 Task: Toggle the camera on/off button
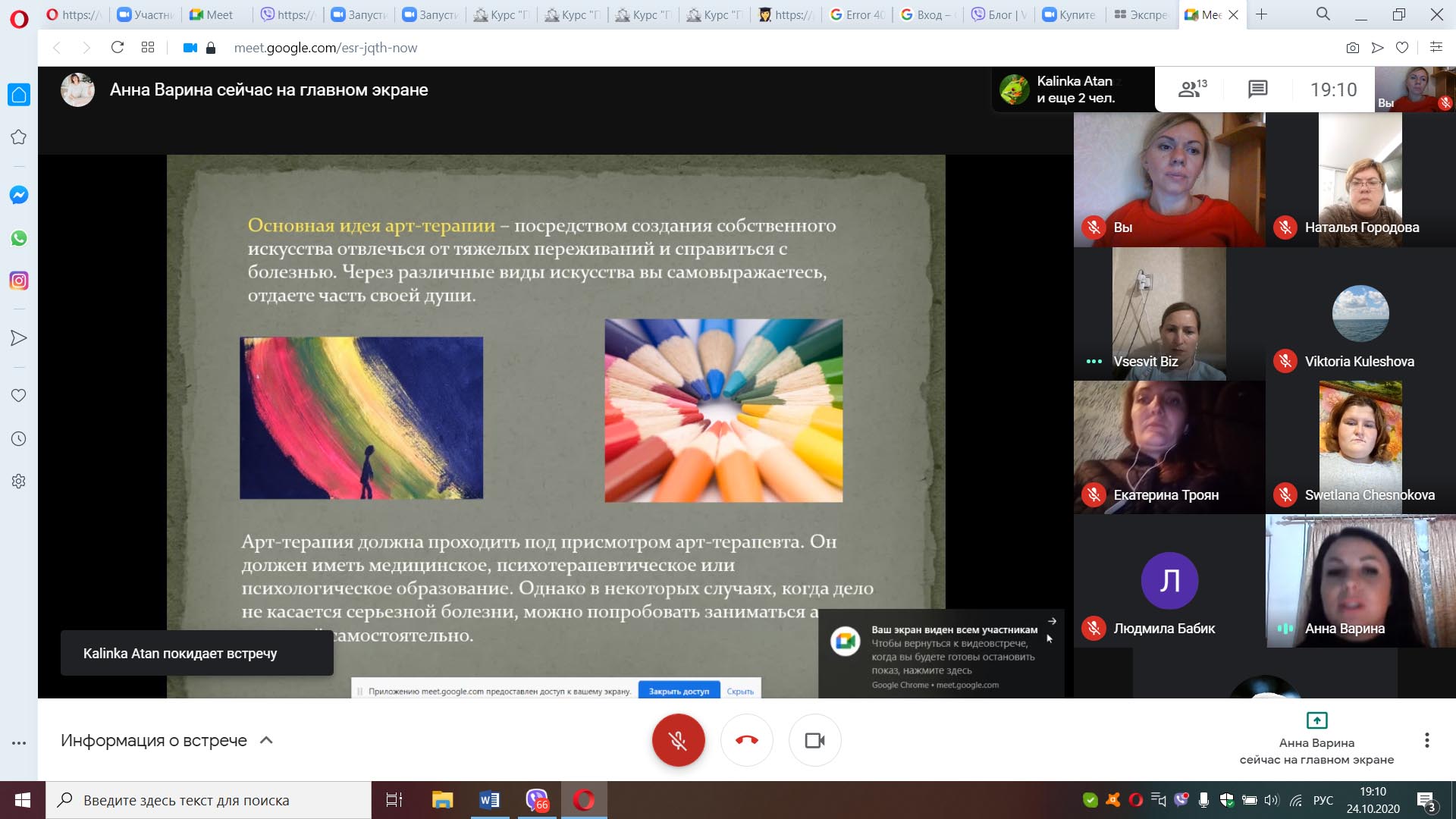tap(814, 740)
